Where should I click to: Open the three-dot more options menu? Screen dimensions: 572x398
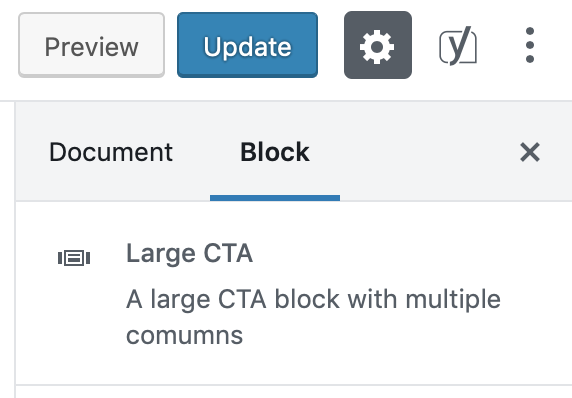click(x=530, y=45)
